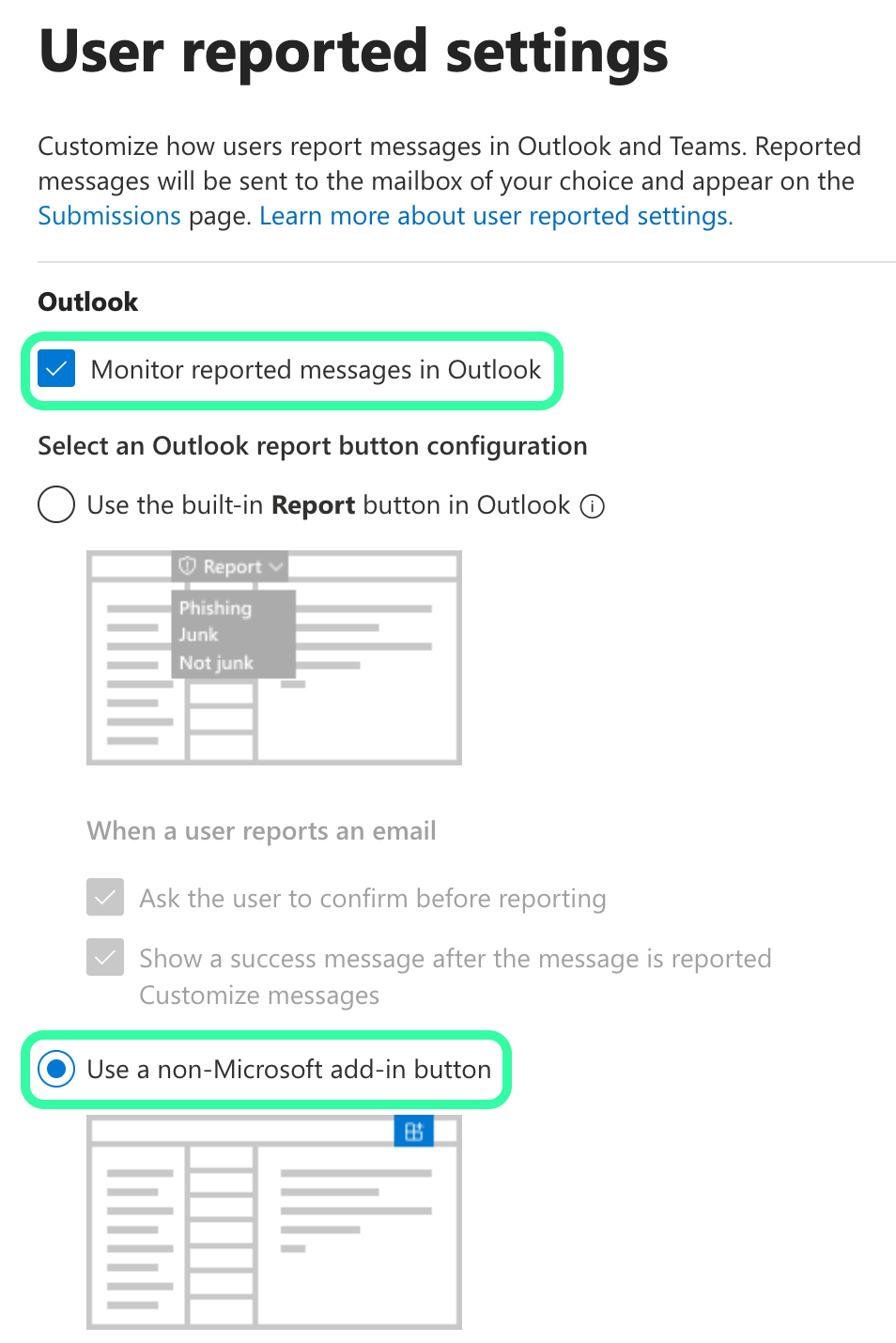Expand the Report chevron in the illustration

click(x=275, y=567)
